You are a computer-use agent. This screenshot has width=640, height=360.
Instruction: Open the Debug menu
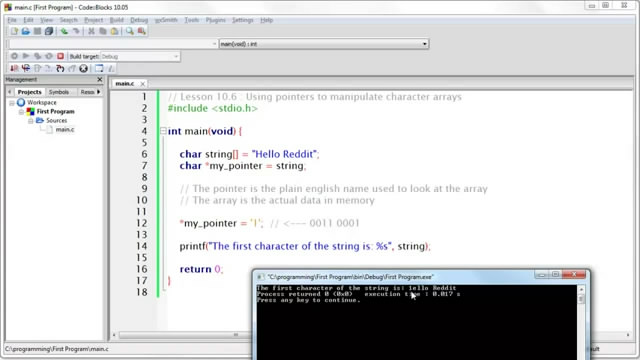[139, 20]
